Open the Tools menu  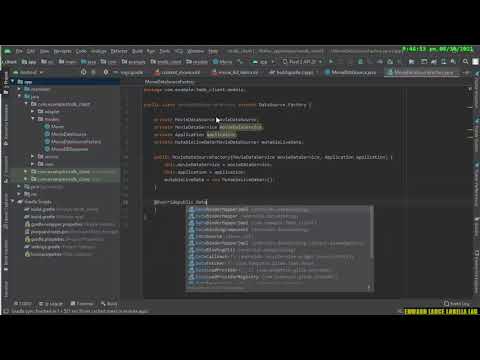(x=164, y=51)
